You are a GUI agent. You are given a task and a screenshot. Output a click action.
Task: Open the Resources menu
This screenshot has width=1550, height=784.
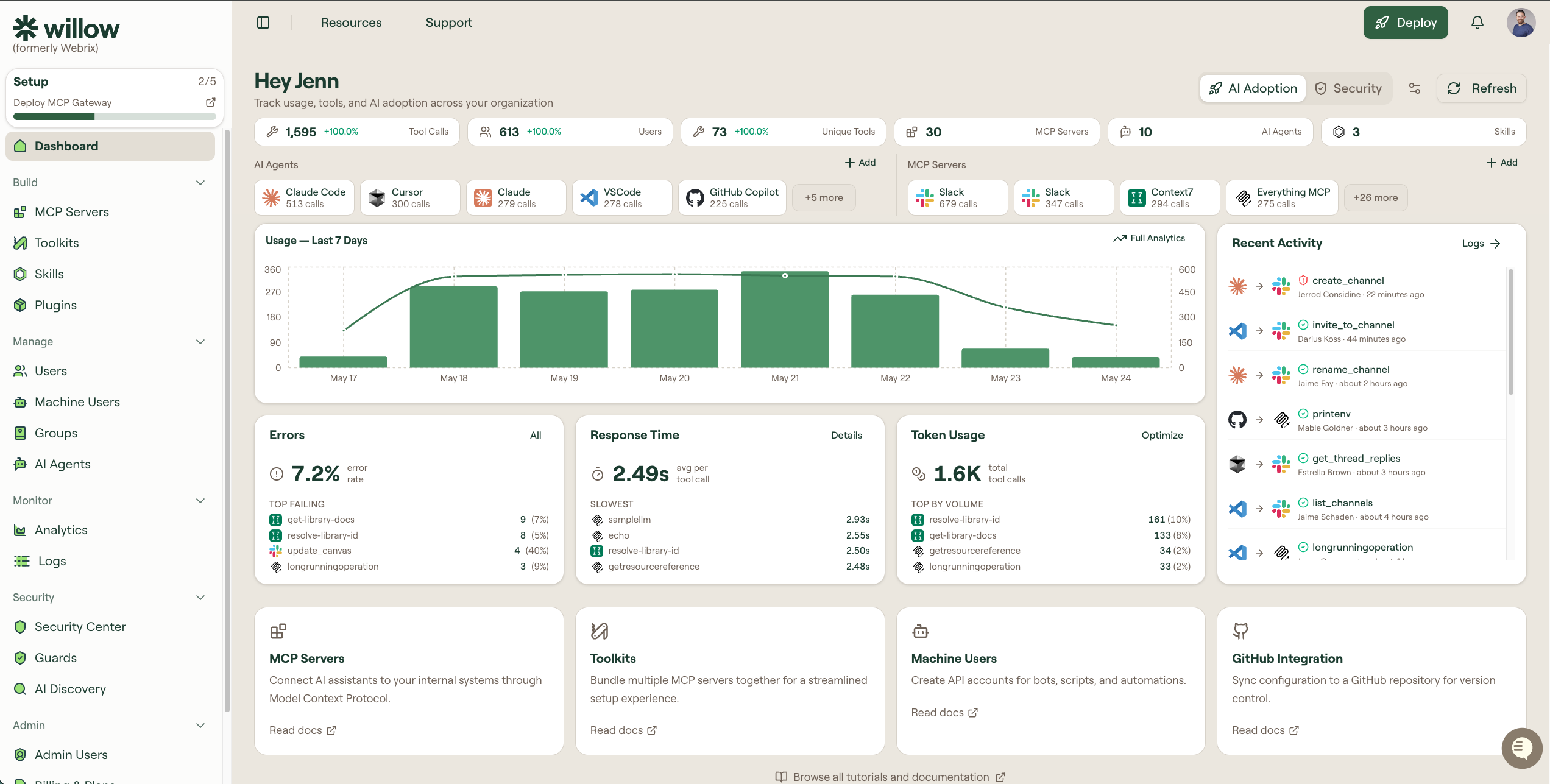351,23
